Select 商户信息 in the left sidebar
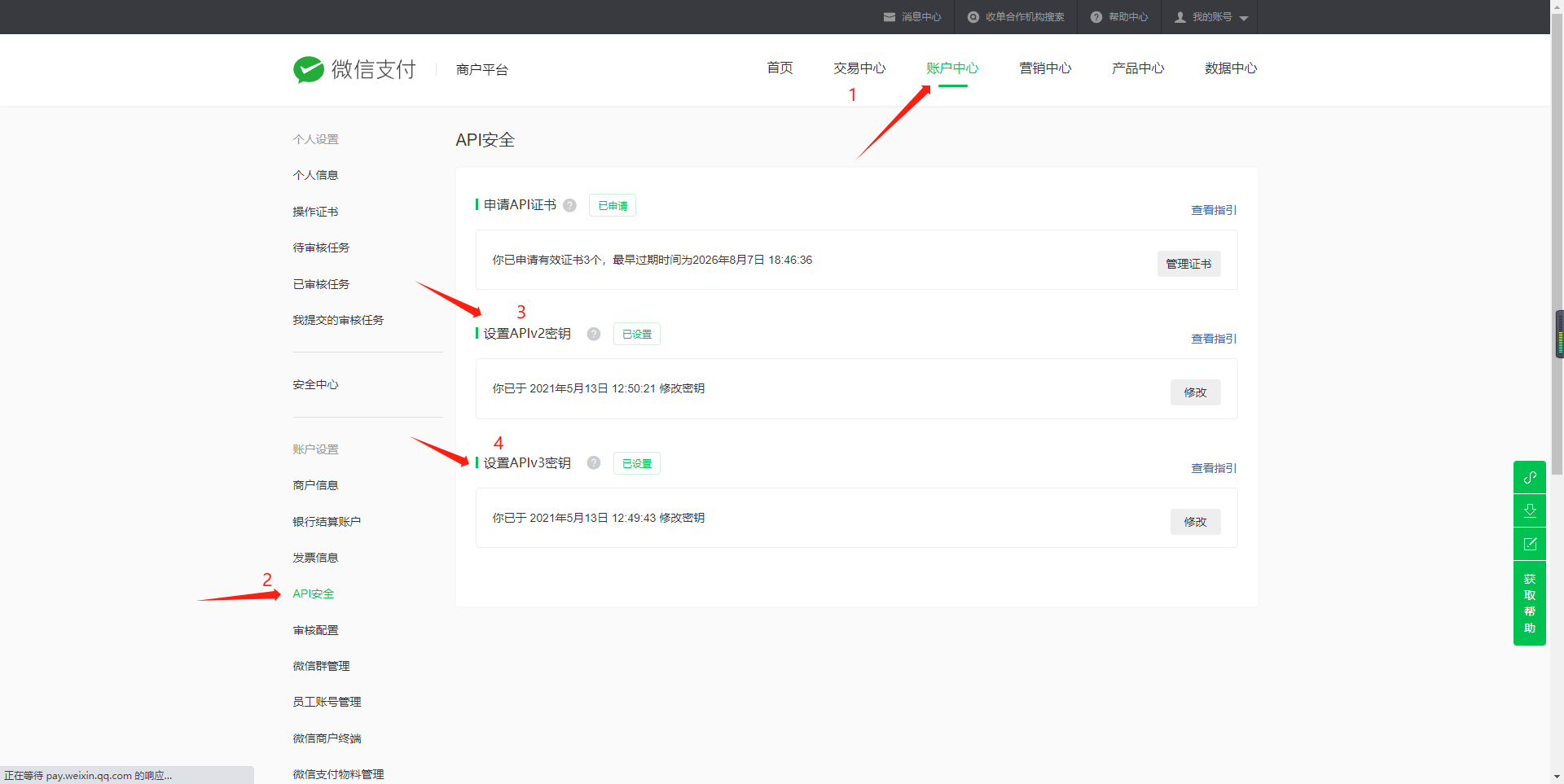Screen dimensions: 1564x784 click(x=315, y=485)
